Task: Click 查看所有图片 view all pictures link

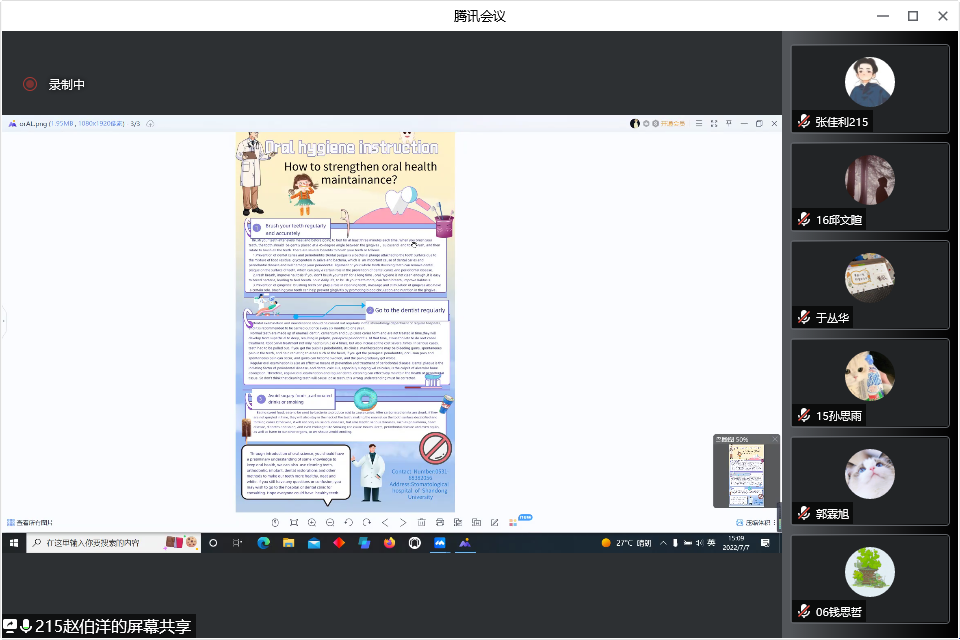Action: (x=30, y=522)
